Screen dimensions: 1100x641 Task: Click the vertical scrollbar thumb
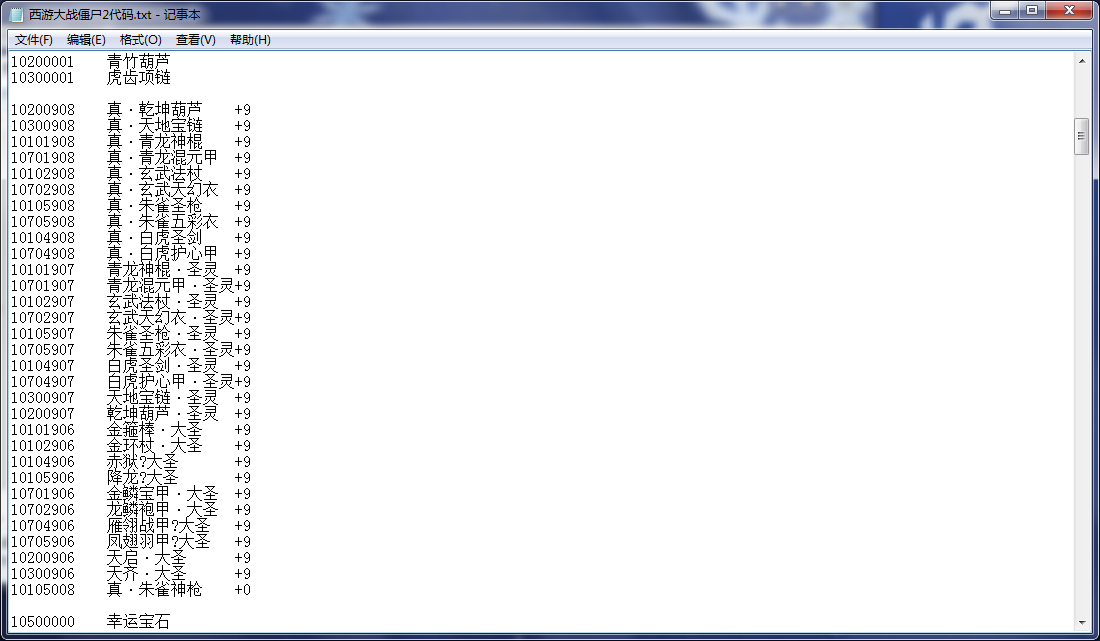[1081, 137]
